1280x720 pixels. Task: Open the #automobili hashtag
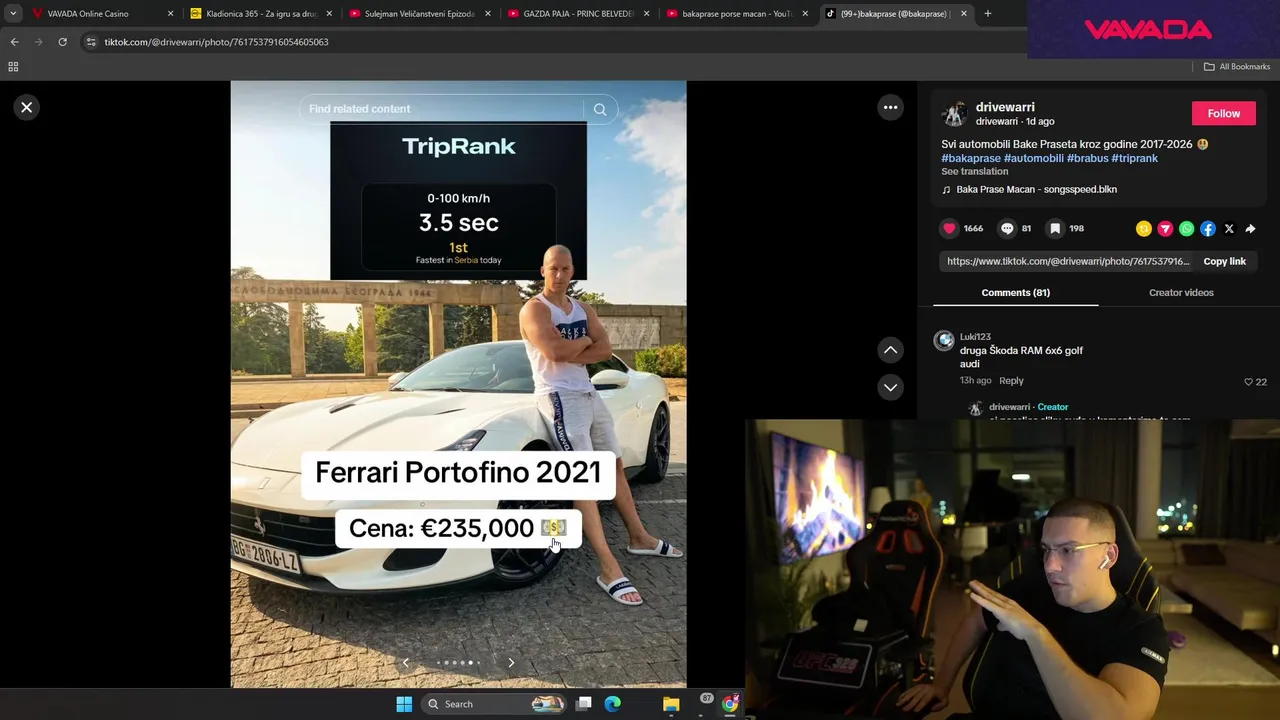(x=1034, y=158)
